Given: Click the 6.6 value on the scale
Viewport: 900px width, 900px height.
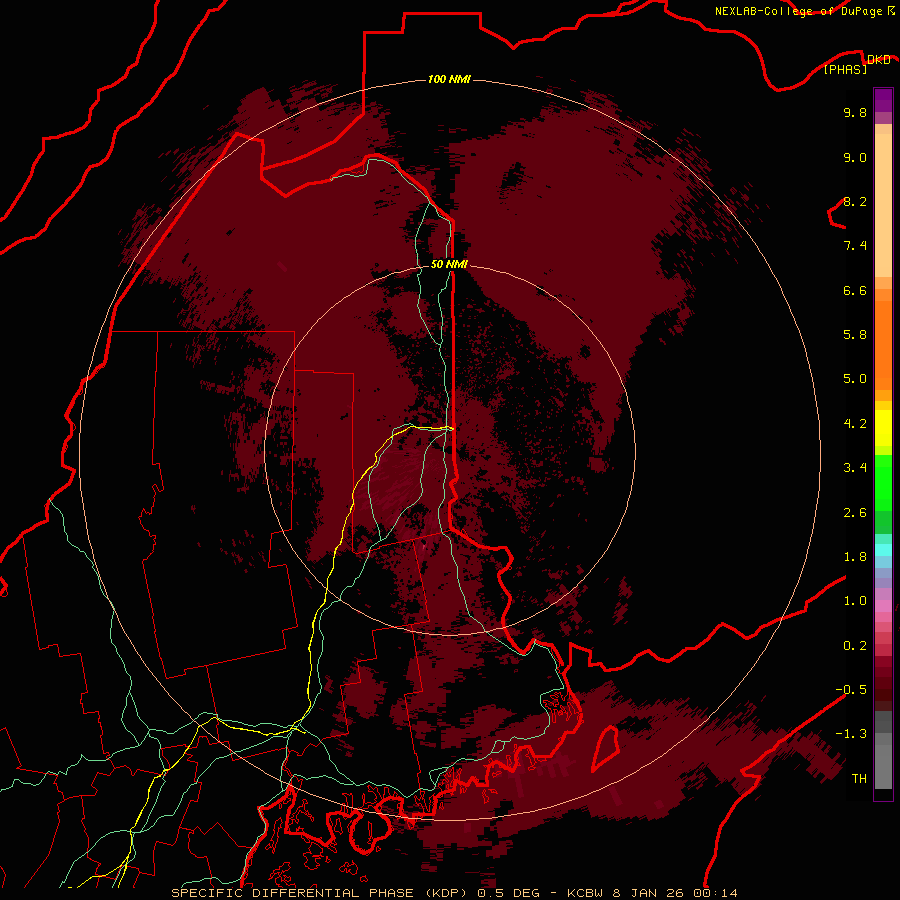Looking at the screenshot, I should tap(855, 290).
